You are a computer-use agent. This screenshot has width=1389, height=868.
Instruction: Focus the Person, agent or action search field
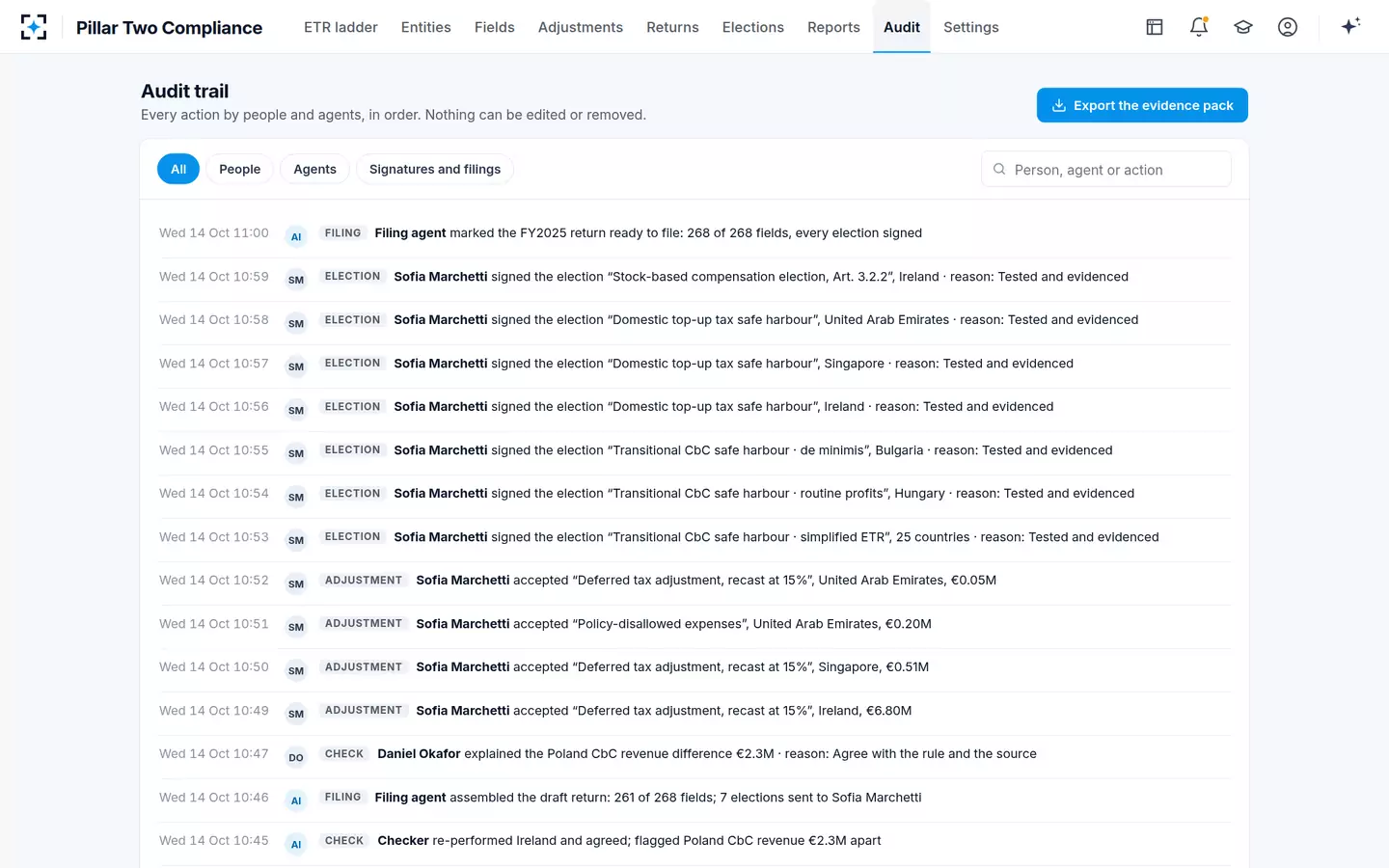click(1106, 169)
